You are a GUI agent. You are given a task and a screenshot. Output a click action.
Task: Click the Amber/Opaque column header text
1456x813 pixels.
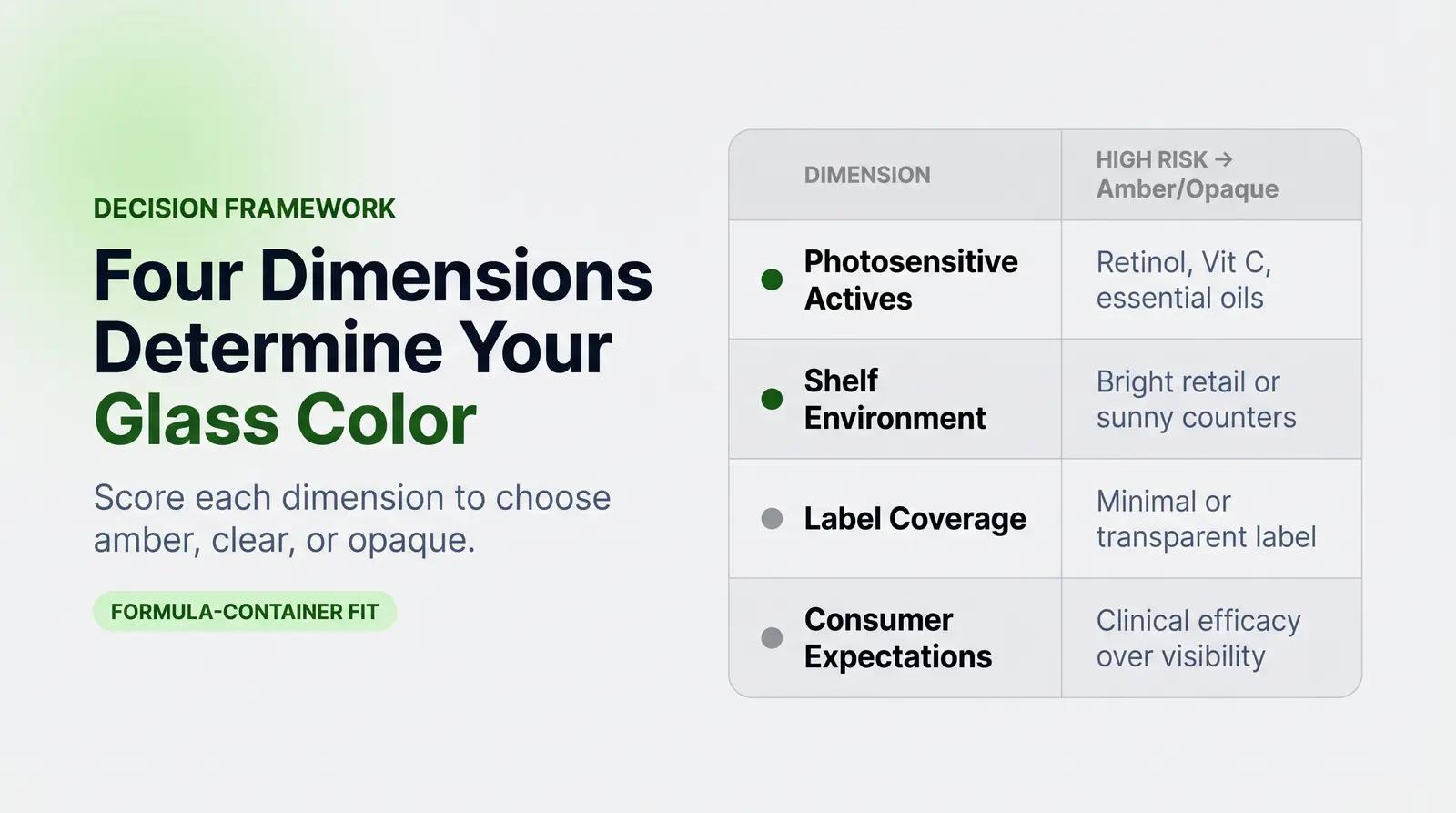tap(1188, 189)
